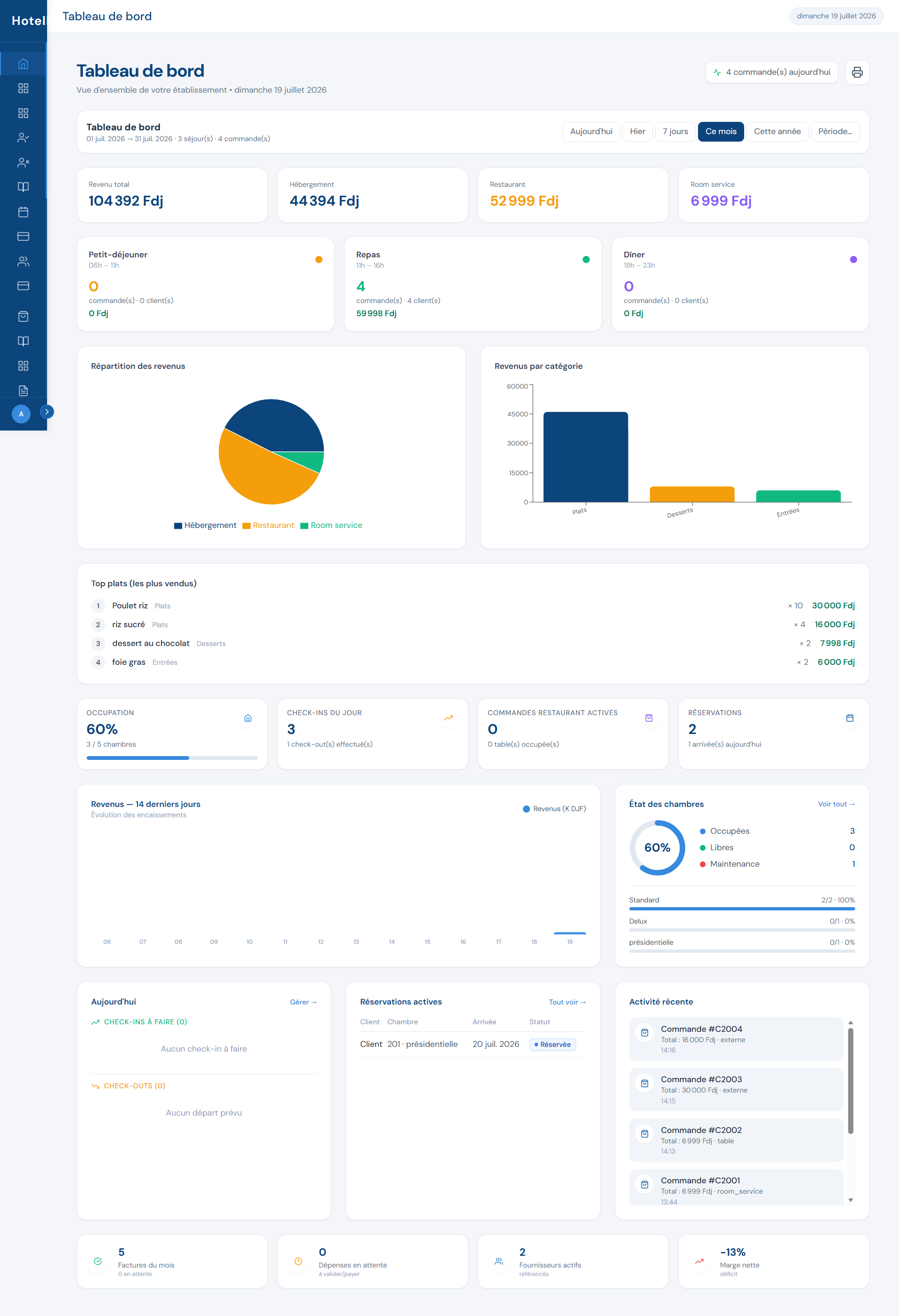
Task: Open Tout voir for active reservations
Action: pyautogui.click(x=567, y=1002)
